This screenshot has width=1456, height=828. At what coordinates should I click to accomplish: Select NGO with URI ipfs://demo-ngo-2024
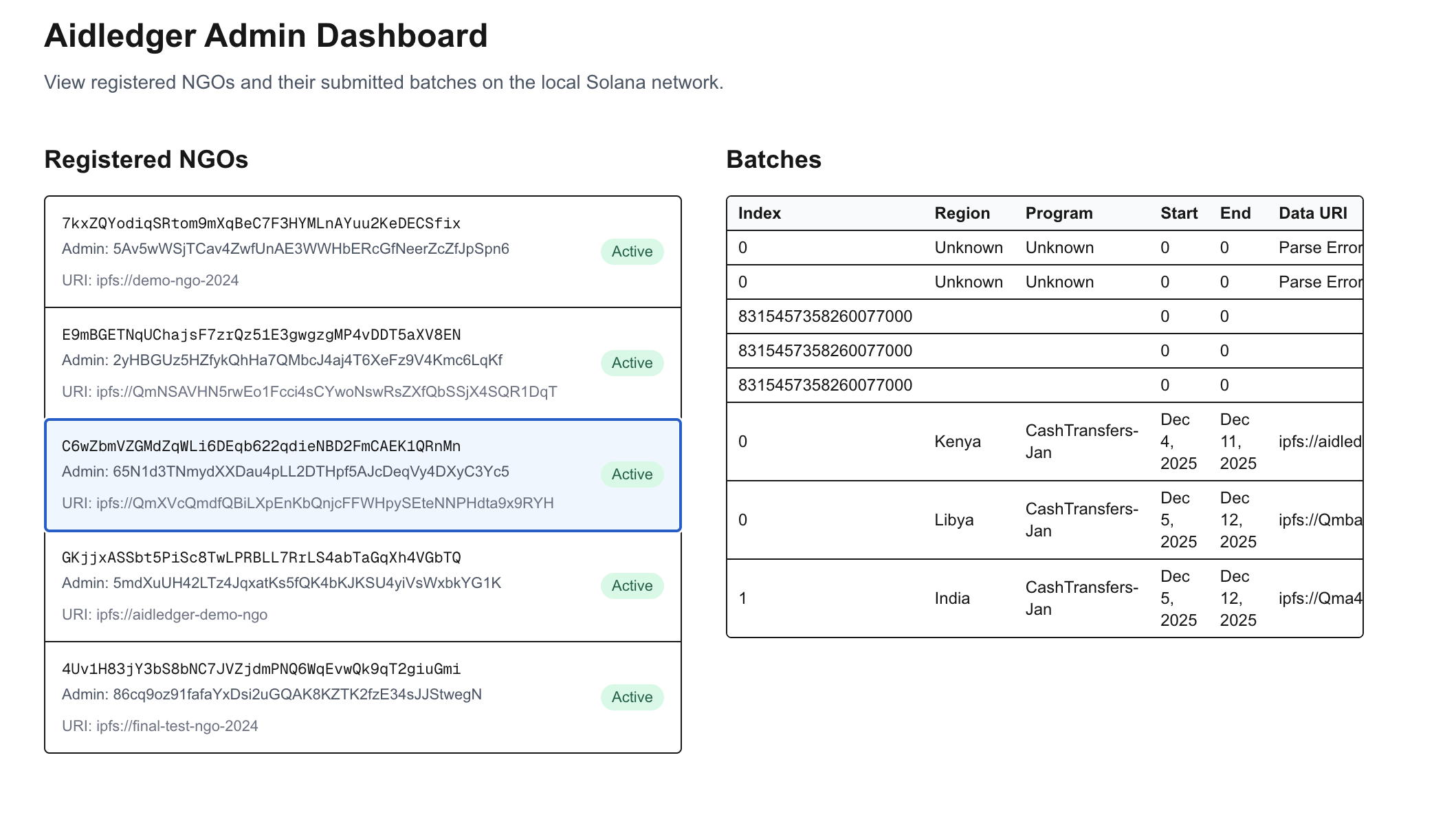coord(150,281)
